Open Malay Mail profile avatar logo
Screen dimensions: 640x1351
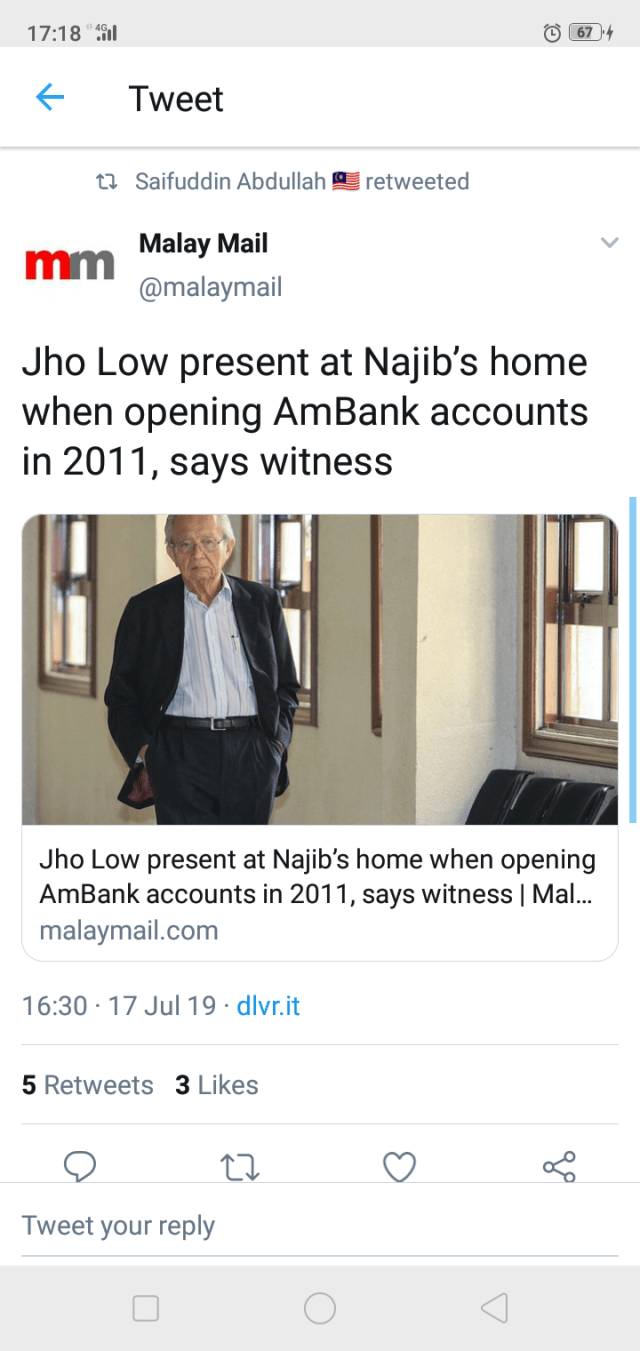69,263
